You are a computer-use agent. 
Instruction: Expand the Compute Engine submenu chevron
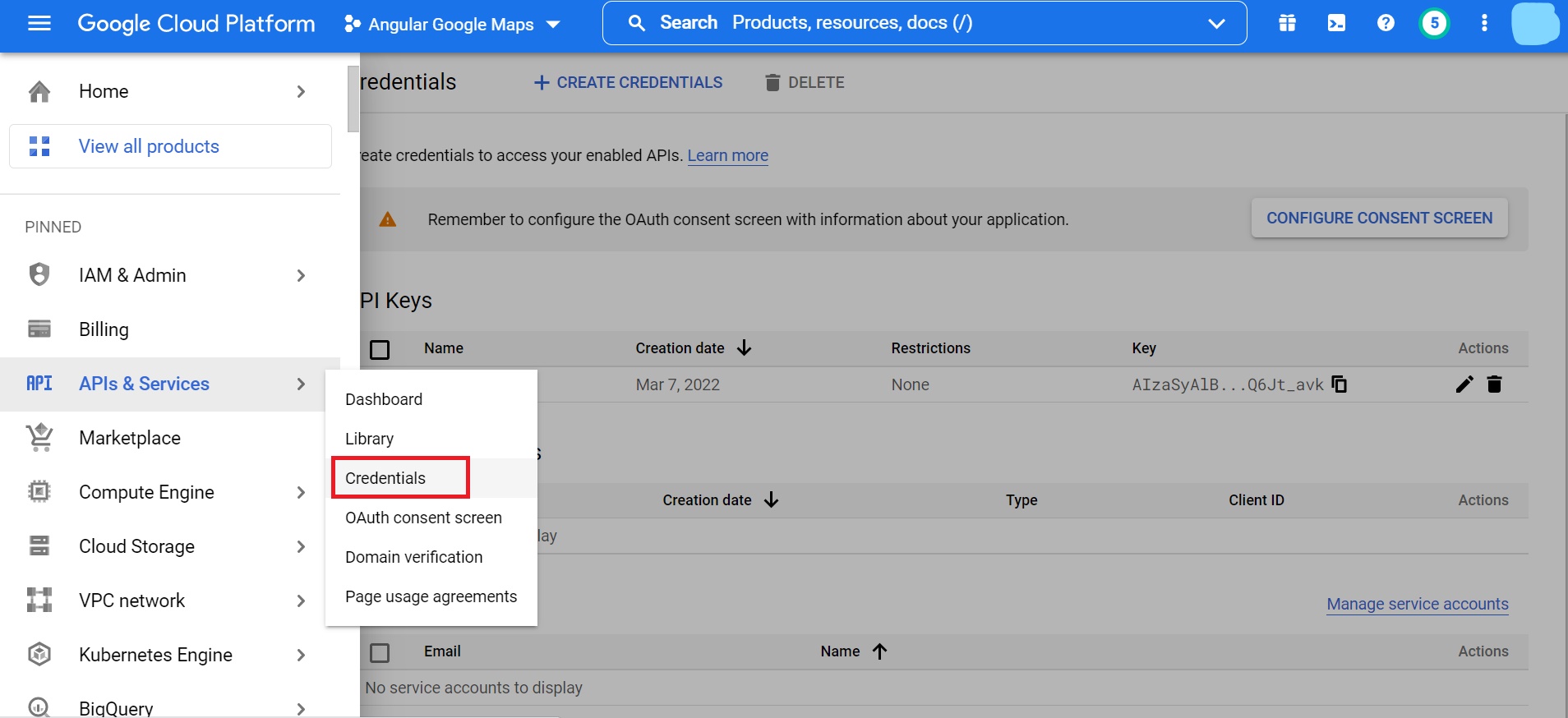pyautogui.click(x=301, y=493)
